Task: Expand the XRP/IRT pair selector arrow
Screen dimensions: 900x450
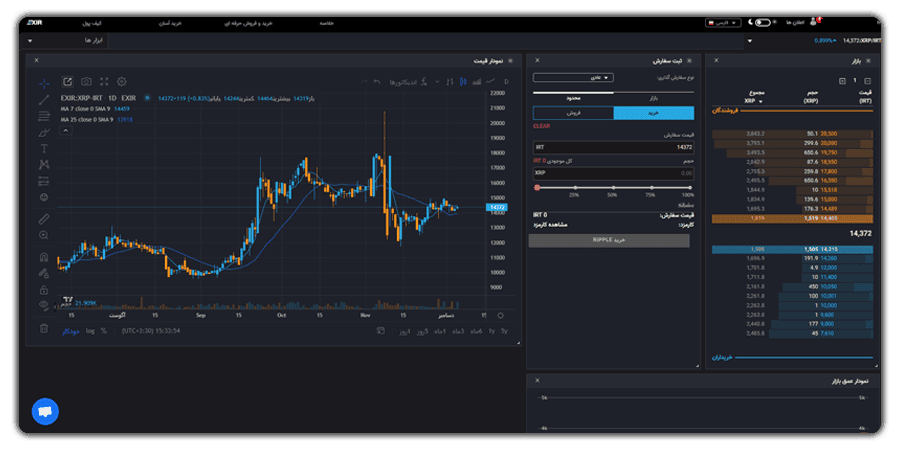Action: 750,41
